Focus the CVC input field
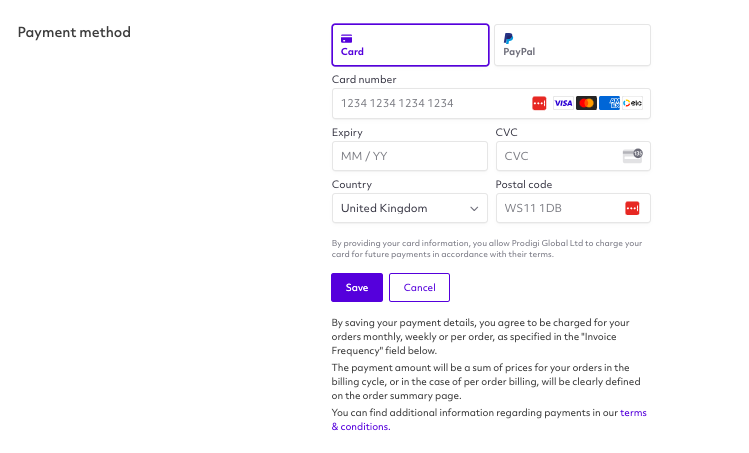The width and height of the screenshot is (749, 453). click(573, 156)
